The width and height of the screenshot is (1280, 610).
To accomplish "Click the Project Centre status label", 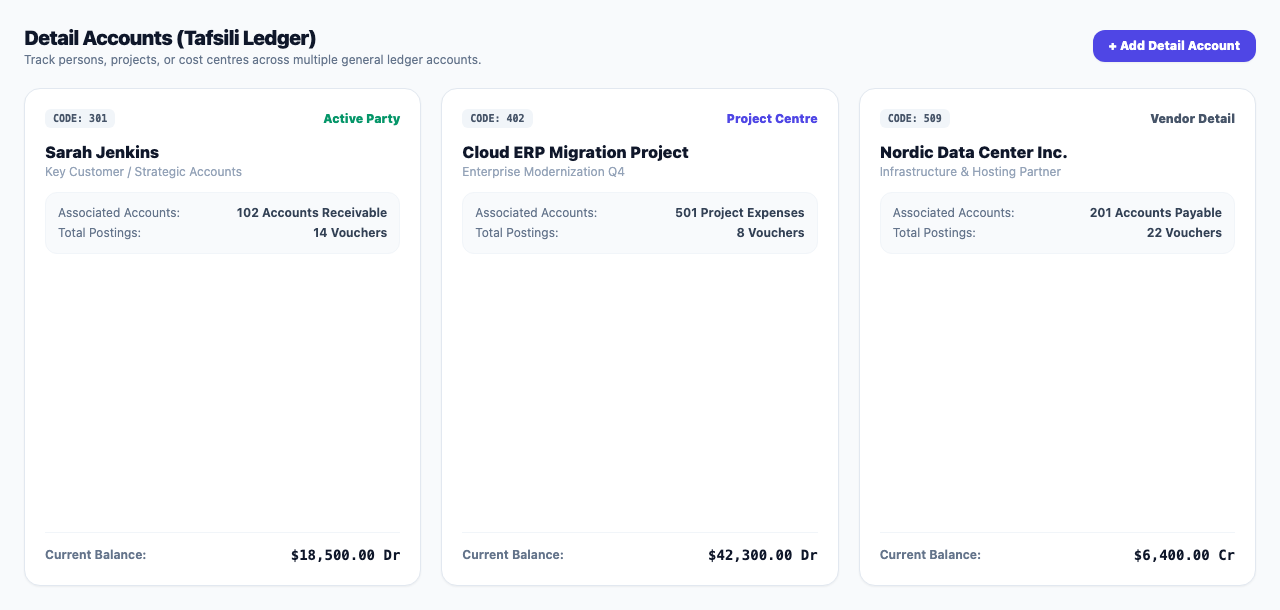I will (x=772, y=119).
